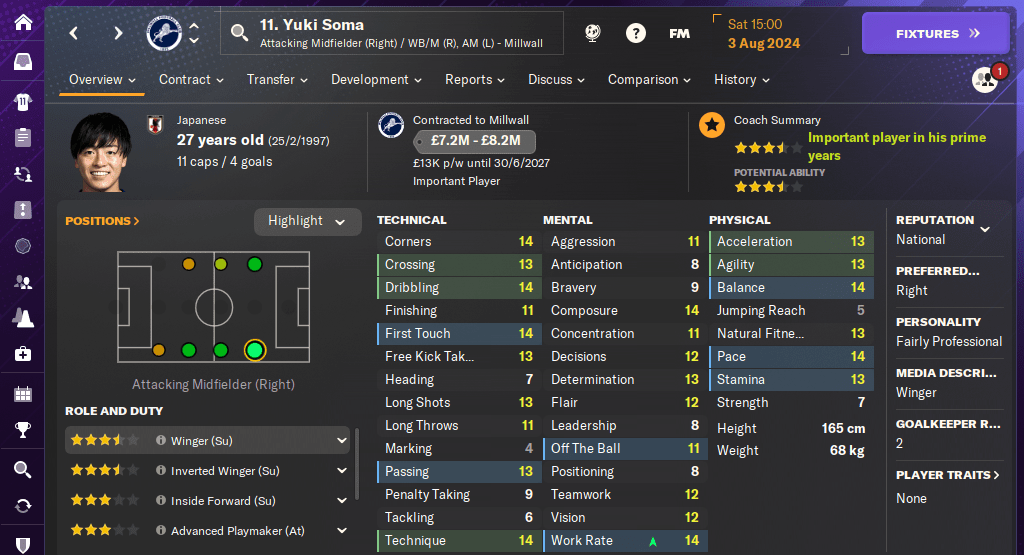The width and height of the screenshot is (1024, 555).
Task: Expand the Inverted Winger (Su) role chevron
Action: coord(342,470)
